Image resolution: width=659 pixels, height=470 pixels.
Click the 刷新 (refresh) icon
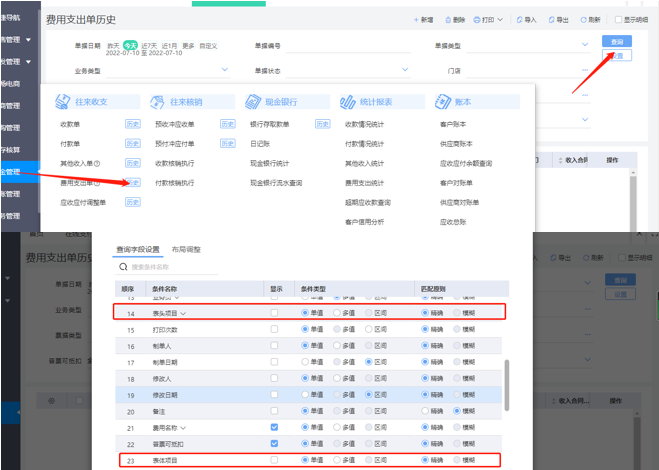coord(584,19)
